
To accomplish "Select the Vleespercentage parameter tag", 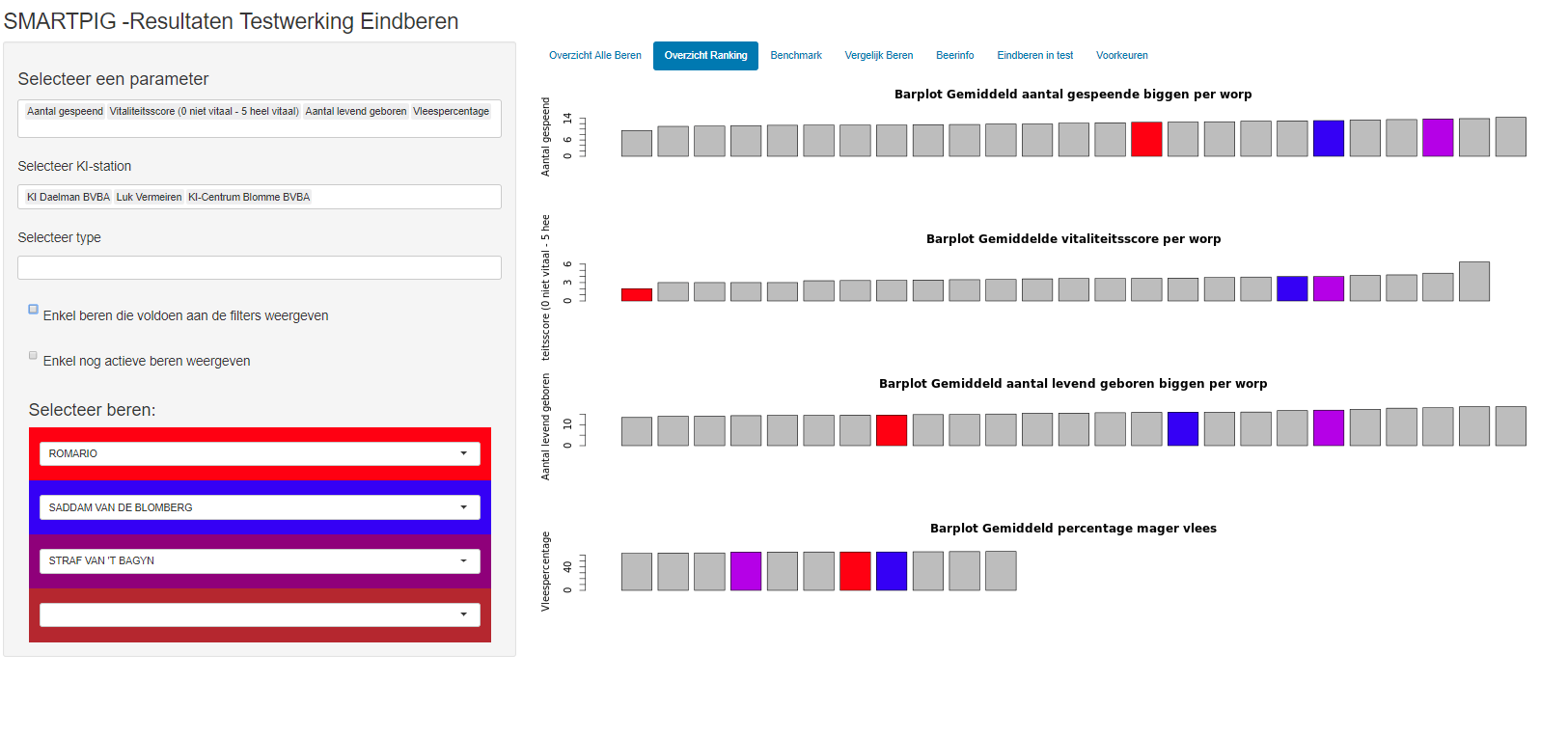I will tap(451, 112).
